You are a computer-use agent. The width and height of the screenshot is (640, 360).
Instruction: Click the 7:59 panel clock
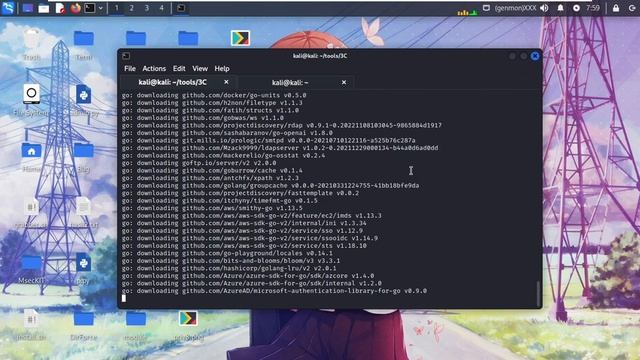coord(593,8)
